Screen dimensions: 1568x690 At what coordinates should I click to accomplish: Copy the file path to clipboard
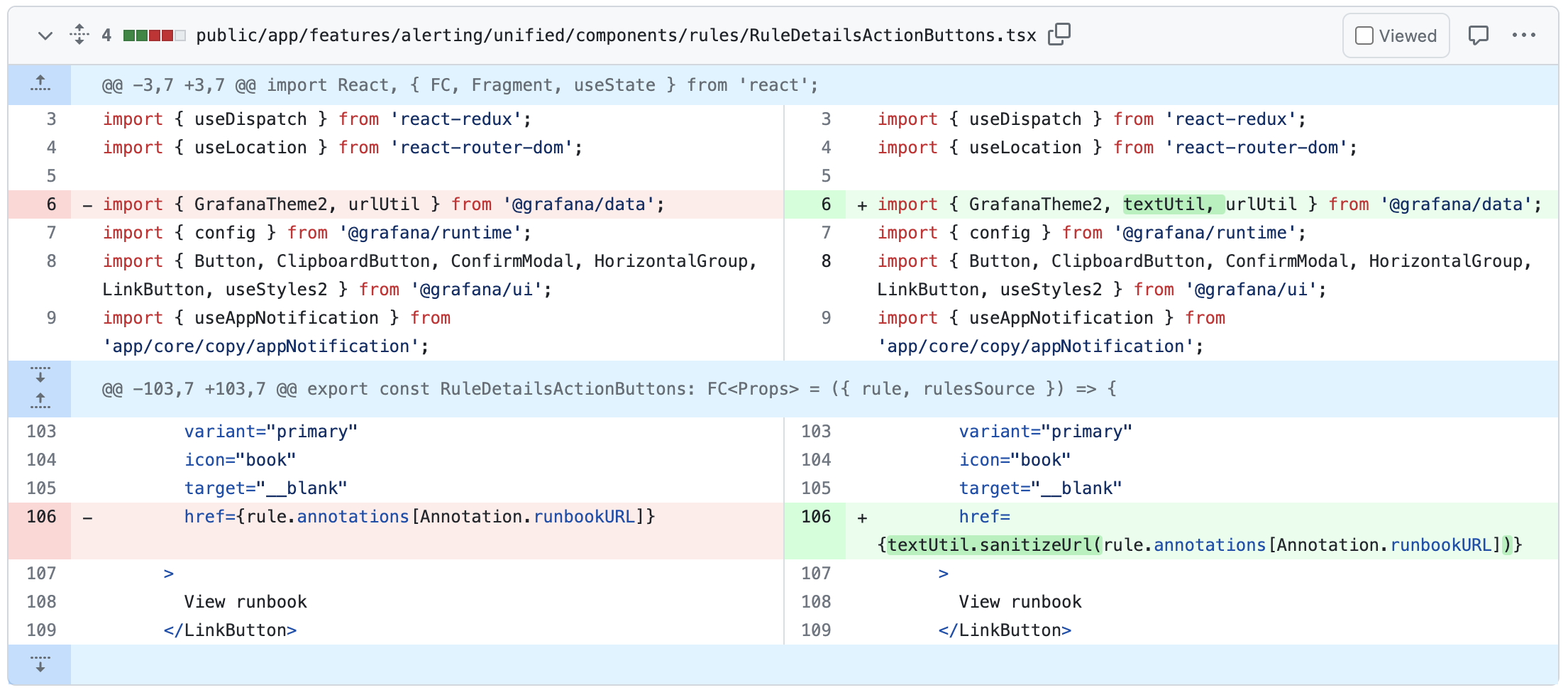[x=1059, y=34]
